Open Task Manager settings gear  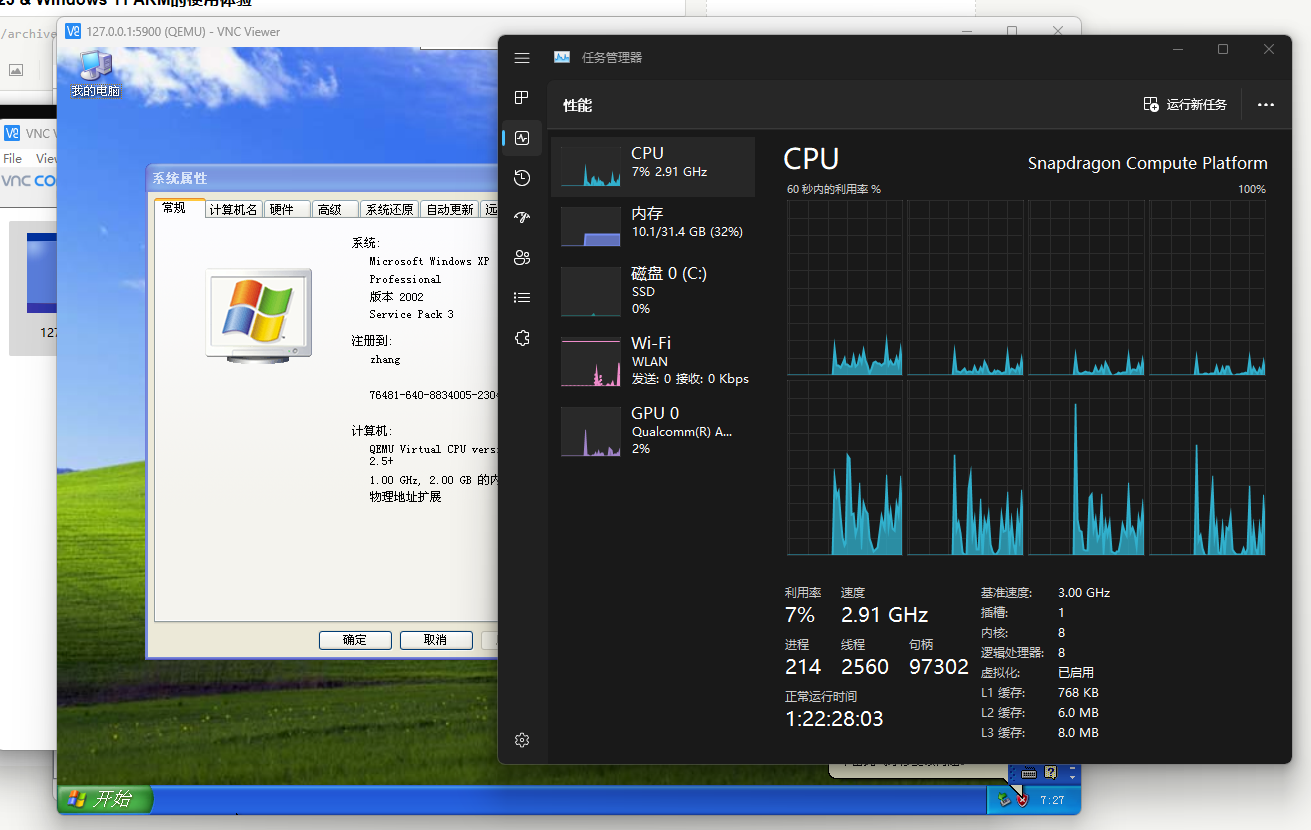tap(522, 740)
